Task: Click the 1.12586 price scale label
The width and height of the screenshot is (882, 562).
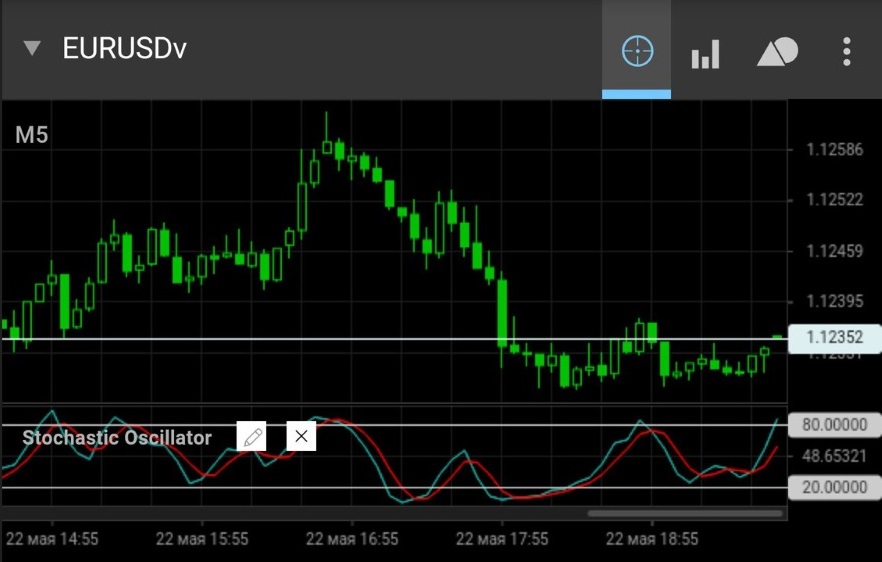Action: coord(835,150)
